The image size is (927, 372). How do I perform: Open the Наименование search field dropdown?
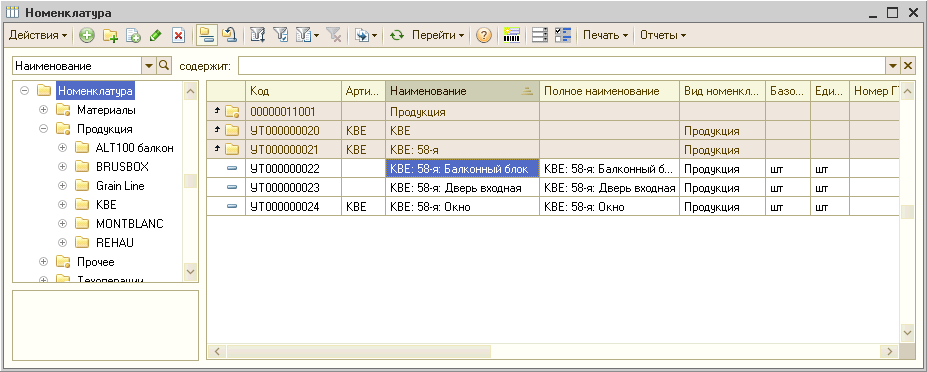pos(148,66)
